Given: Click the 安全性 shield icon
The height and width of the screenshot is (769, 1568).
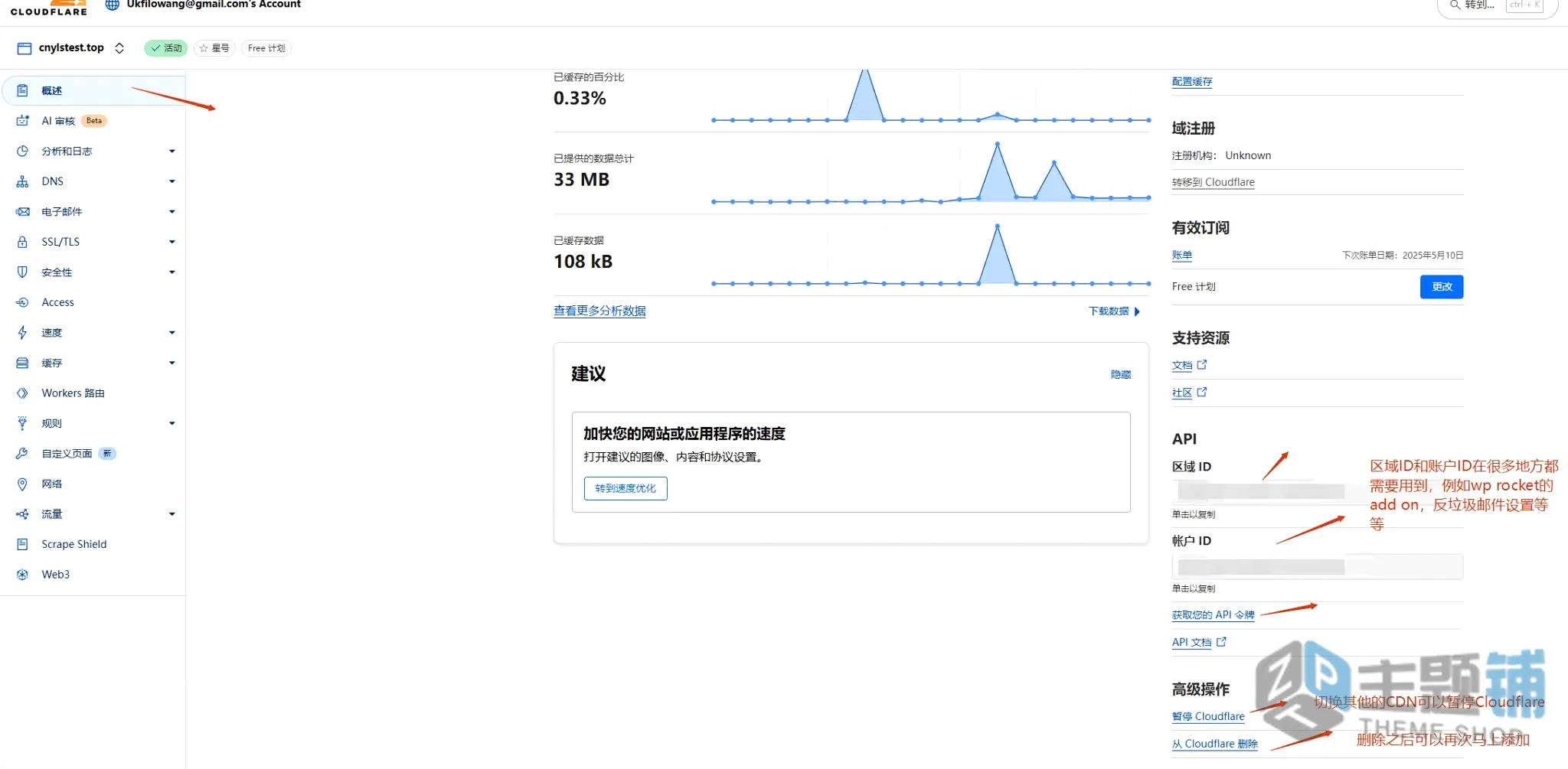Looking at the screenshot, I should tap(22, 272).
